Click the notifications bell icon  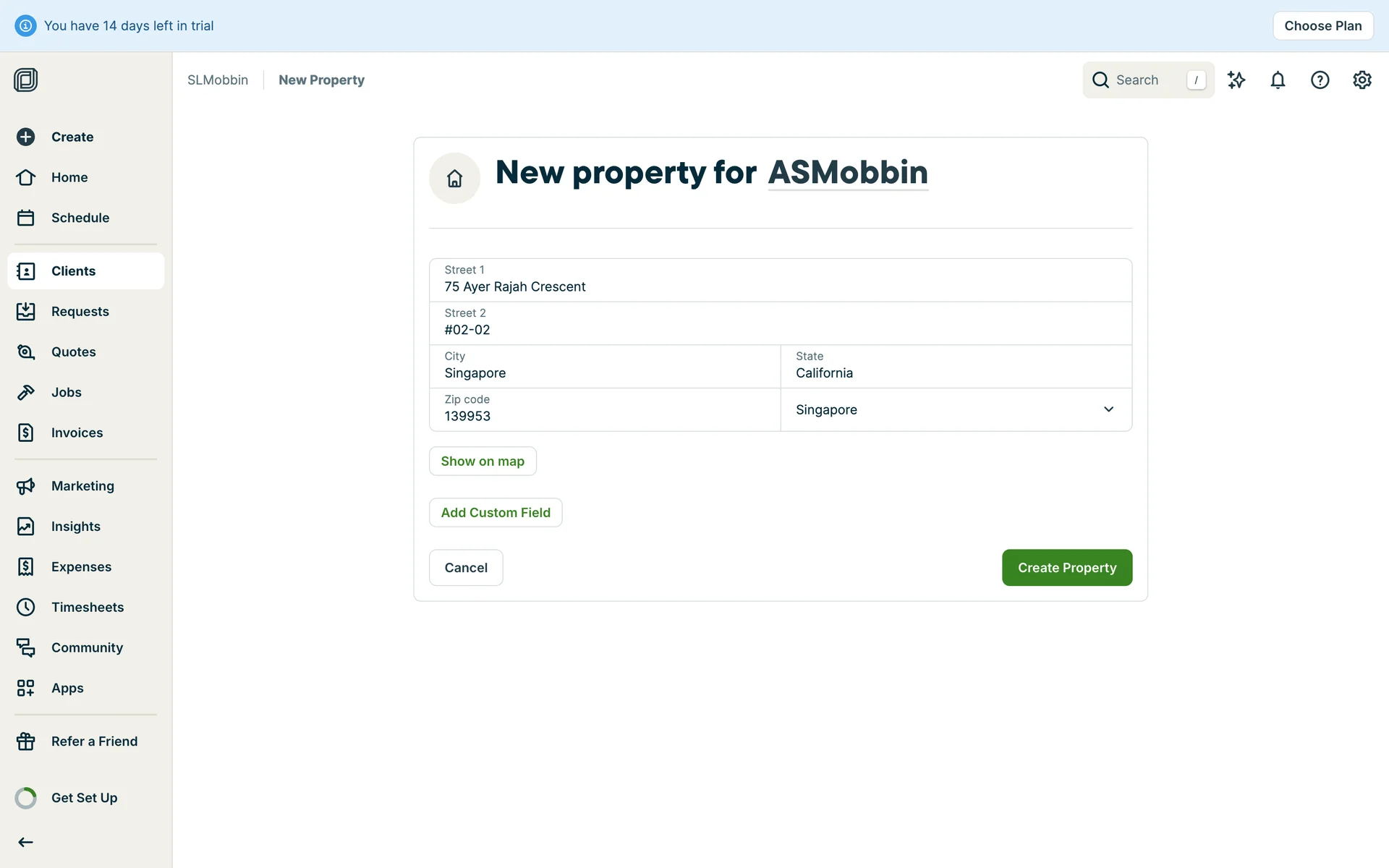click(x=1278, y=80)
